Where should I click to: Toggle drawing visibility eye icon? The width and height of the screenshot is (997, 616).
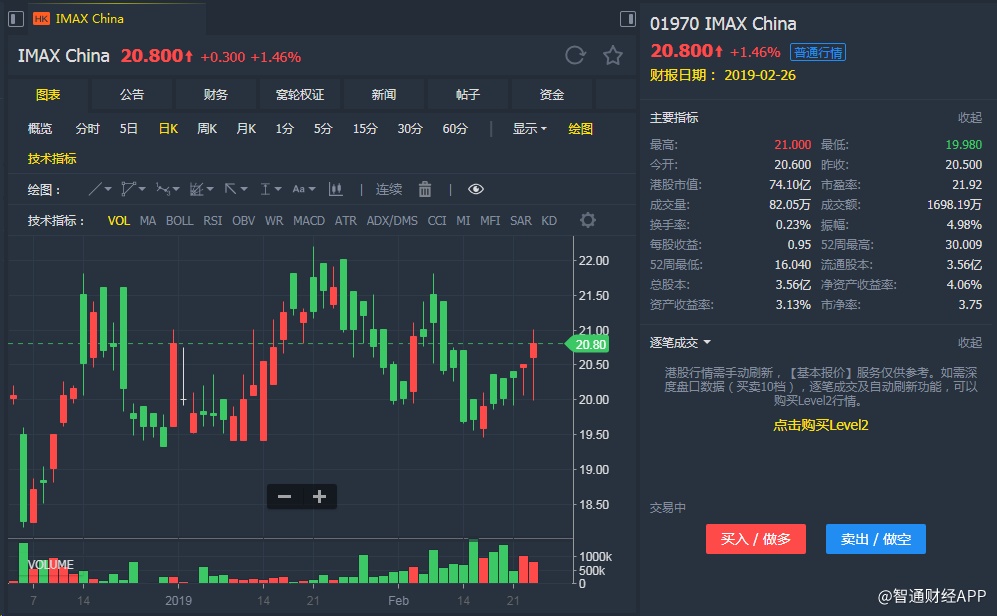point(475,189)
